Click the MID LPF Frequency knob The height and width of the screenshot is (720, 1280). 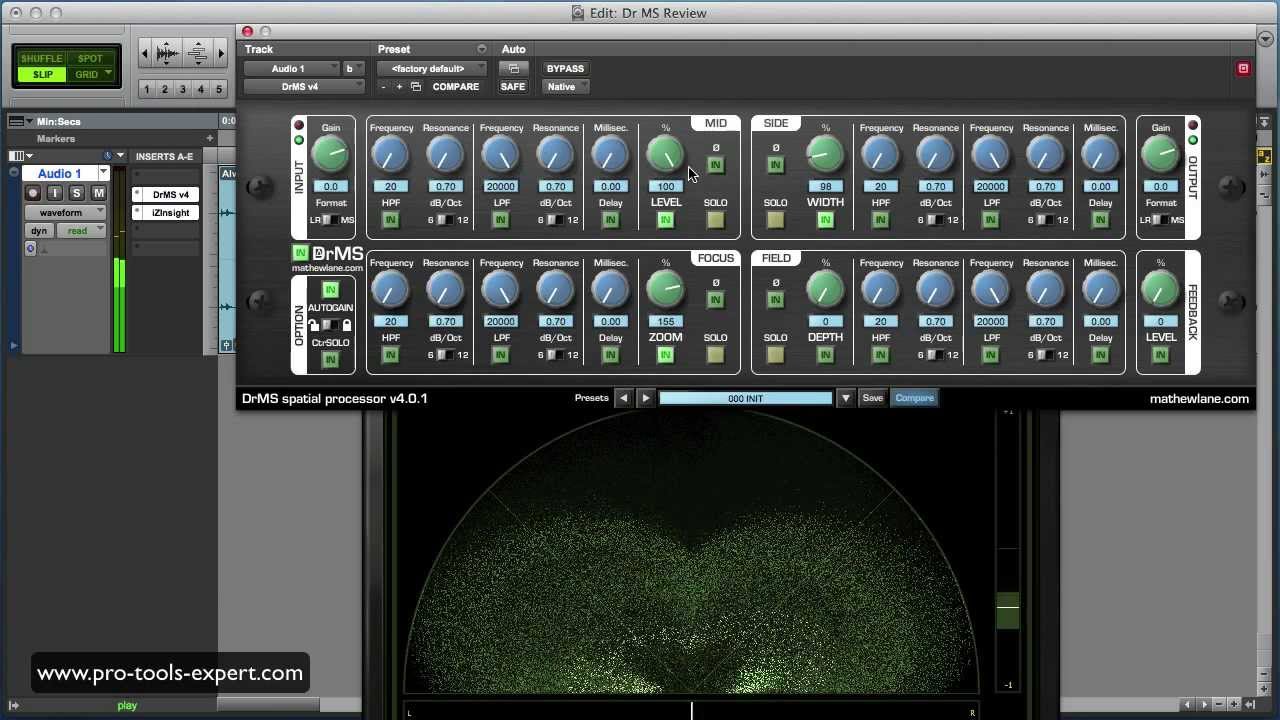click(x=500, y=154)
